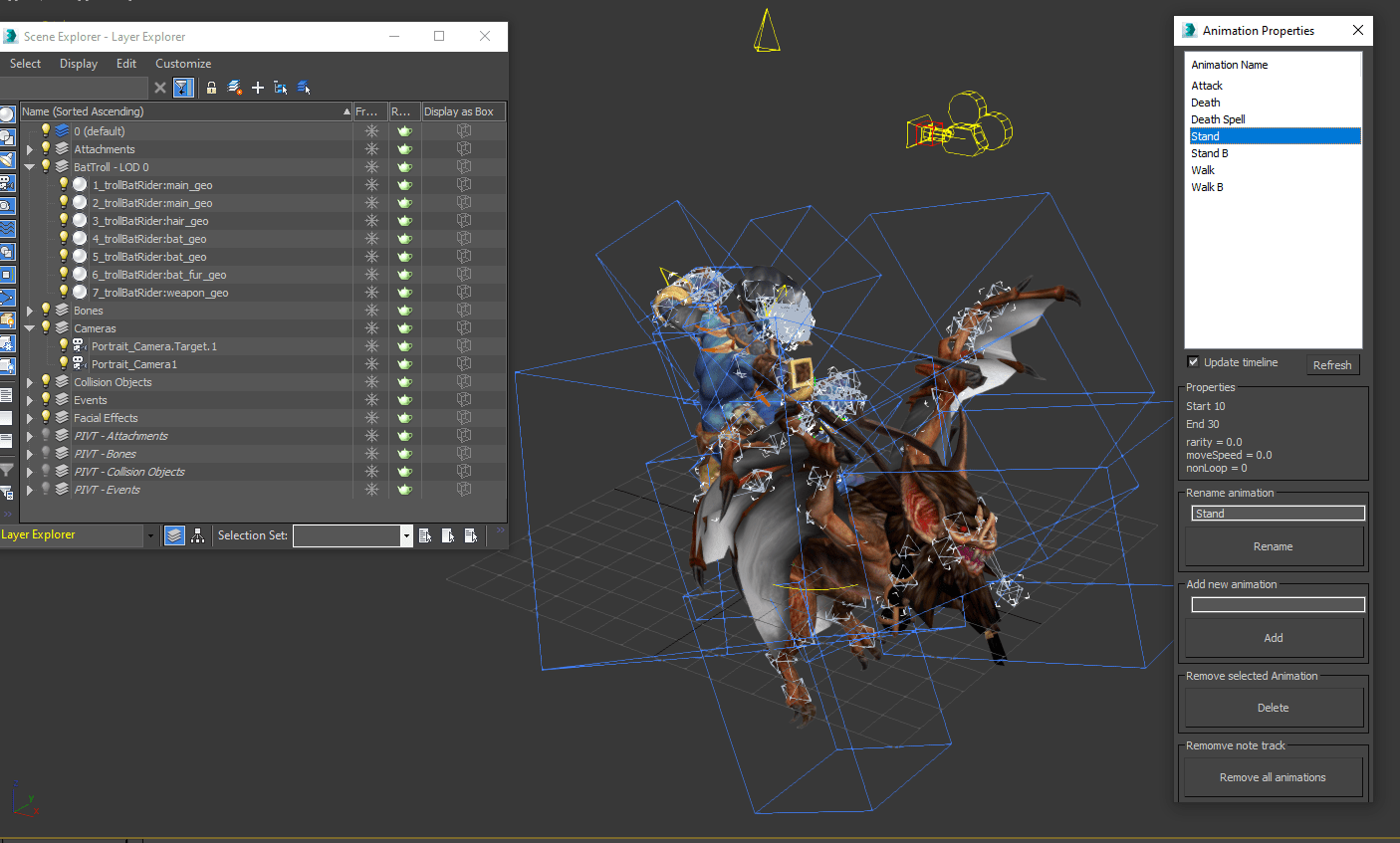Click the Delete animation button
This screenshot has width=1400, height=843.
[1274, 708]
